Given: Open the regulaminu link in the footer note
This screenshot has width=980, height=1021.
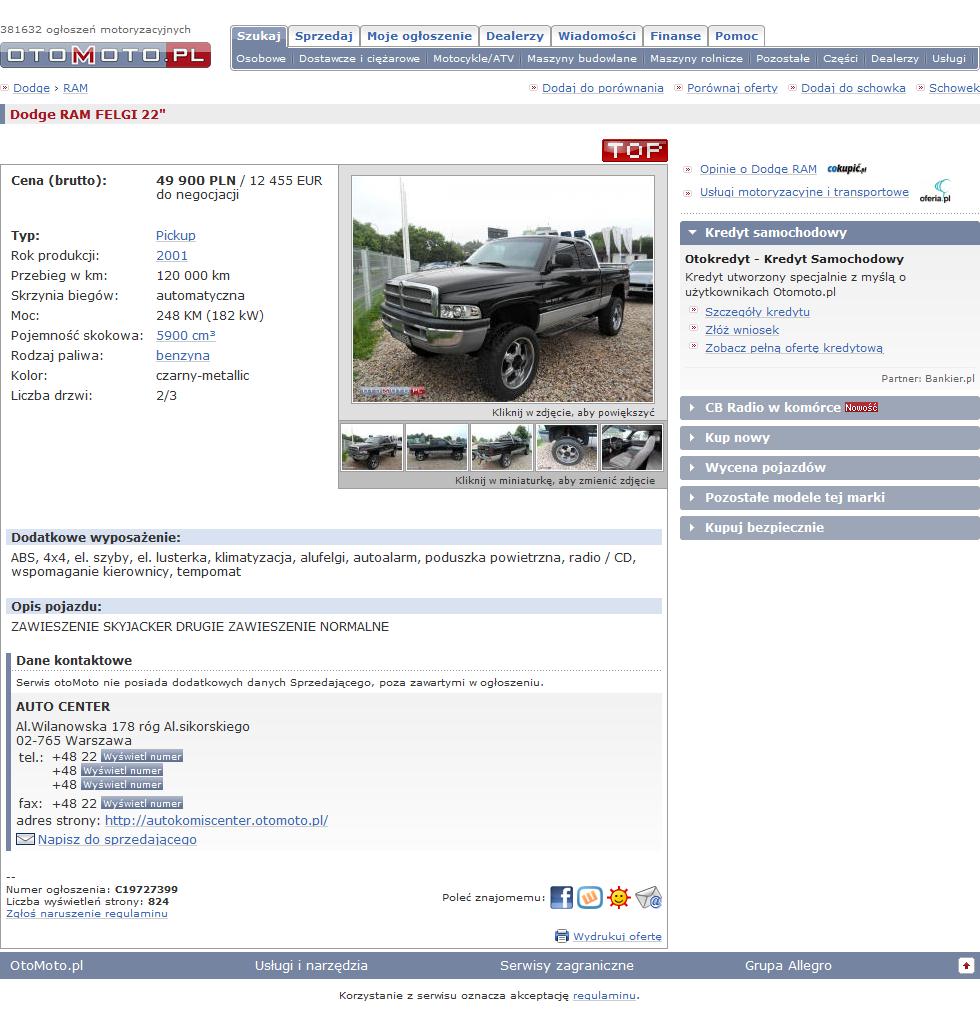Looking at the screenshot, I should tap(604, 996).
